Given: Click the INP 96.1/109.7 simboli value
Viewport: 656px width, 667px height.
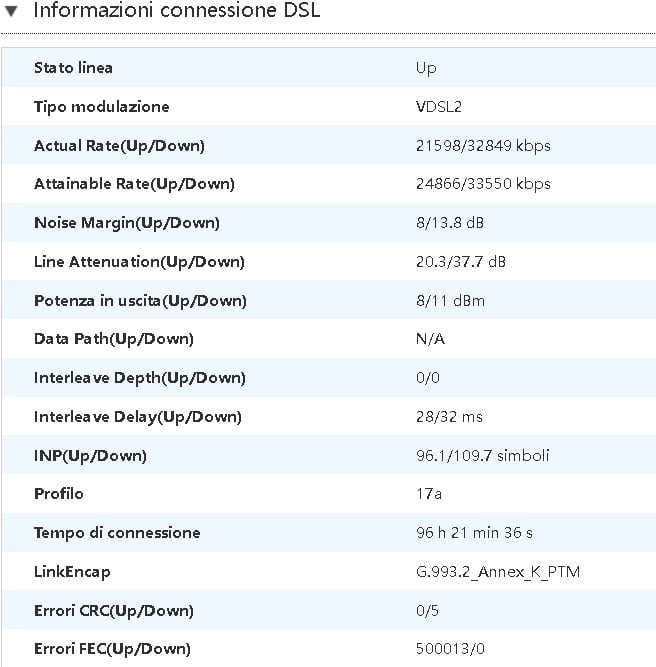Looking at the screenshot, I should [482, 456].
